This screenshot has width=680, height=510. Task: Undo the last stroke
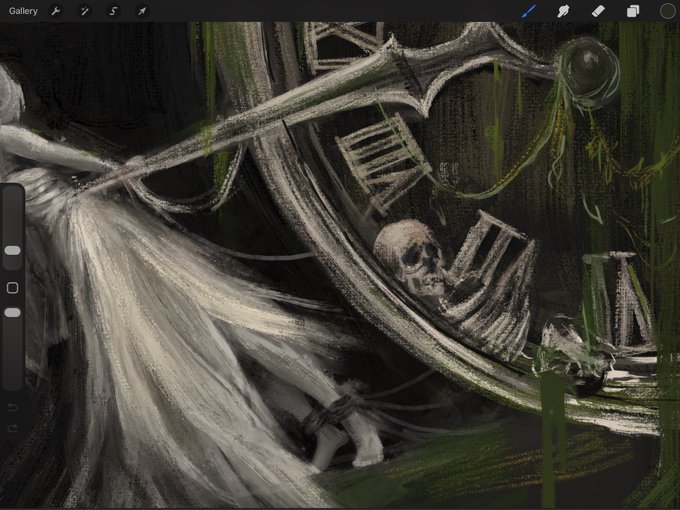12,406
